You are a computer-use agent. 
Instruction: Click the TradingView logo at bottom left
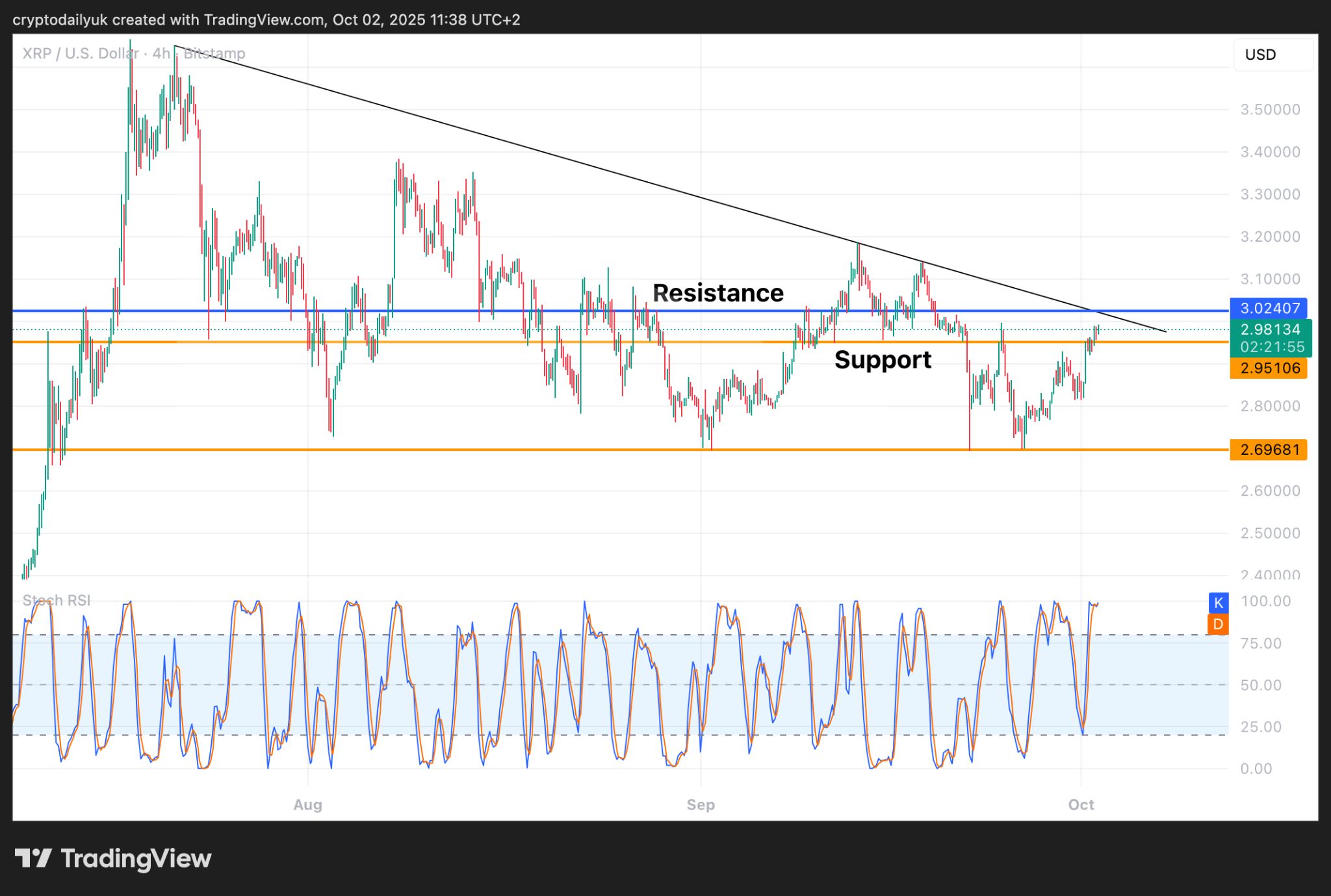pos(113,858)
